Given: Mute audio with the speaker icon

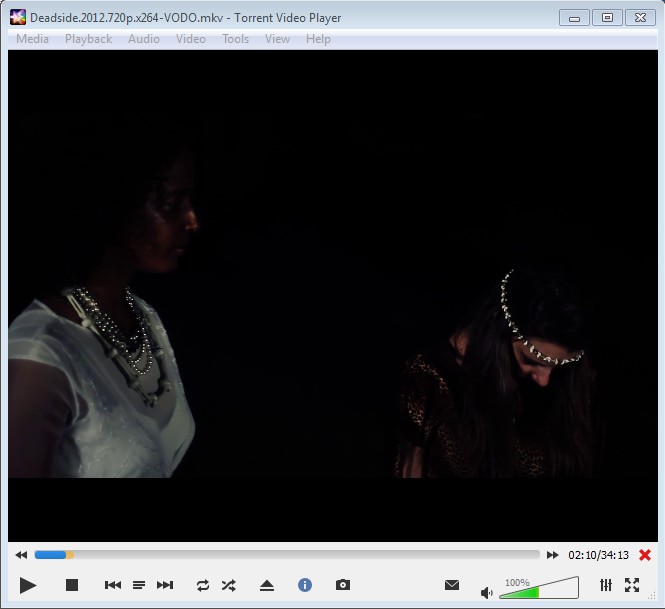Looking at the screenshot, I should click(x=487, y=592).
